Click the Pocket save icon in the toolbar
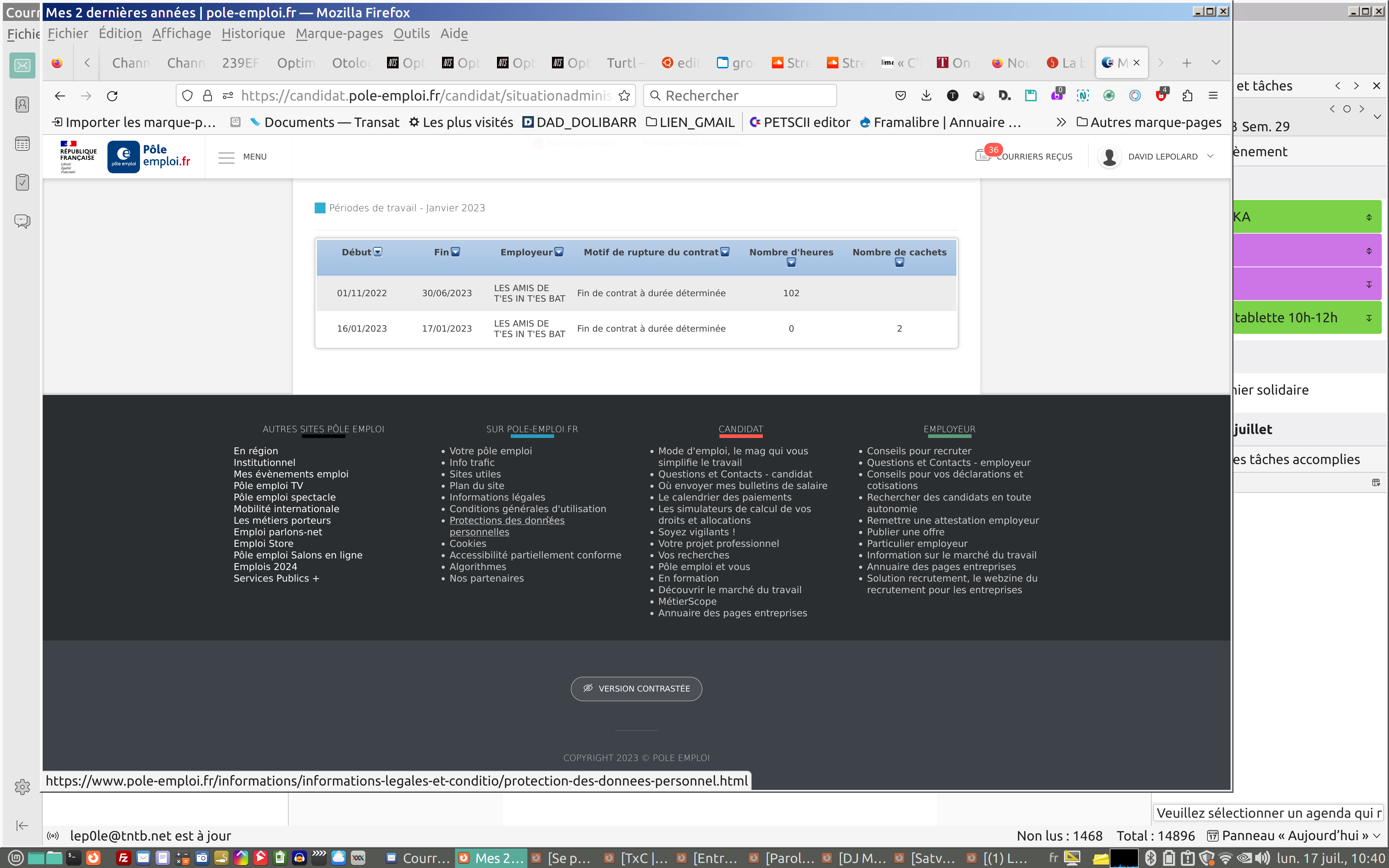The height and width of the screenshot is (868, 1389). coord(901,96)
